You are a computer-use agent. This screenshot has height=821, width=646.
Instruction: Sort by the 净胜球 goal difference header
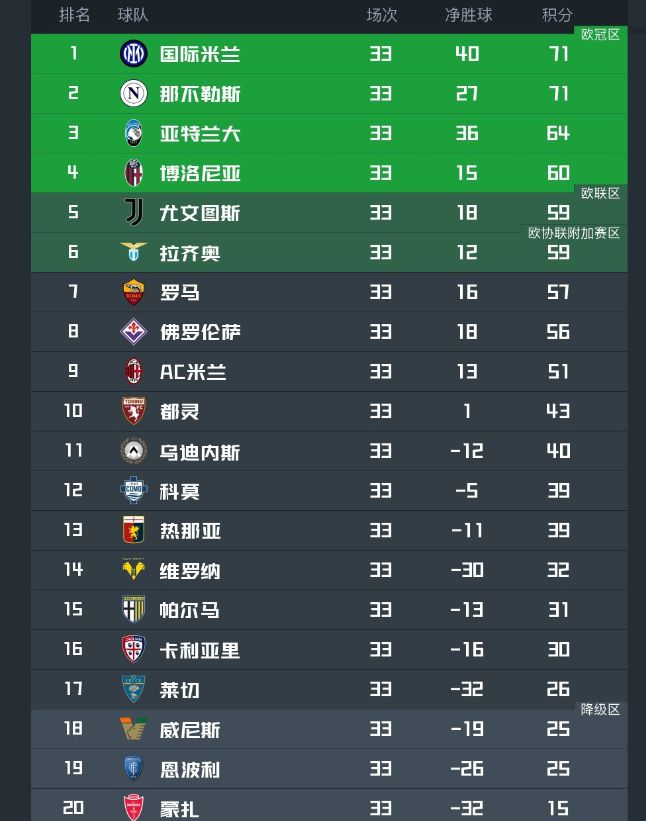(468, 15)
